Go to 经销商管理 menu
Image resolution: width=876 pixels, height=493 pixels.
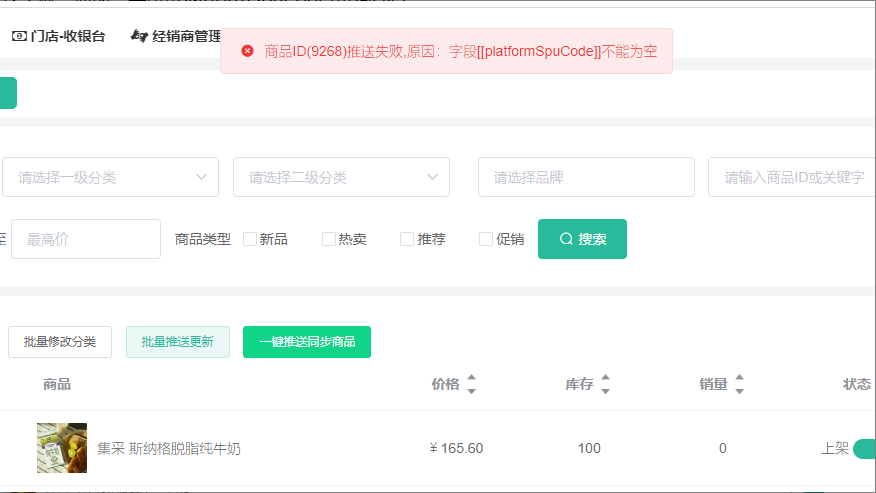pos(187,37)
